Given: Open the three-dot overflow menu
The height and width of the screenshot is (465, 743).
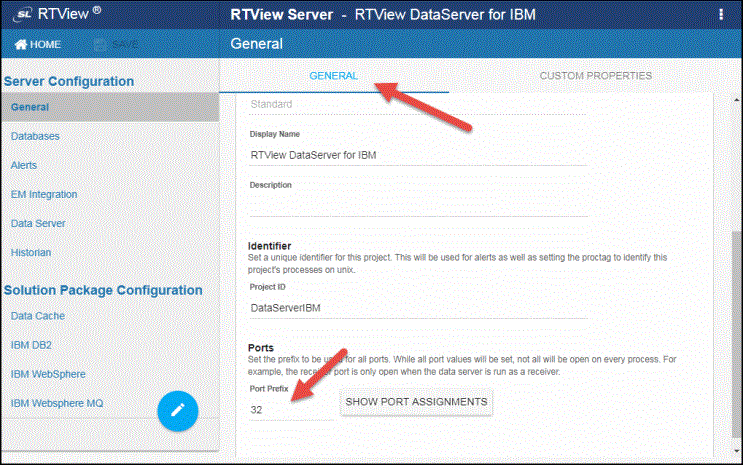Looking at the screenshot, I should tap(721, 14).
